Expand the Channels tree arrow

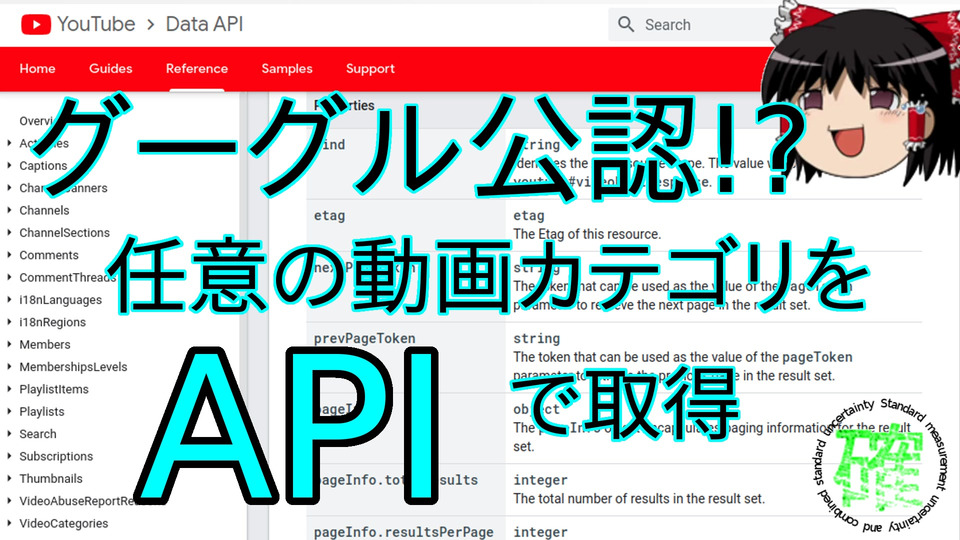click(x=9, y=210)
